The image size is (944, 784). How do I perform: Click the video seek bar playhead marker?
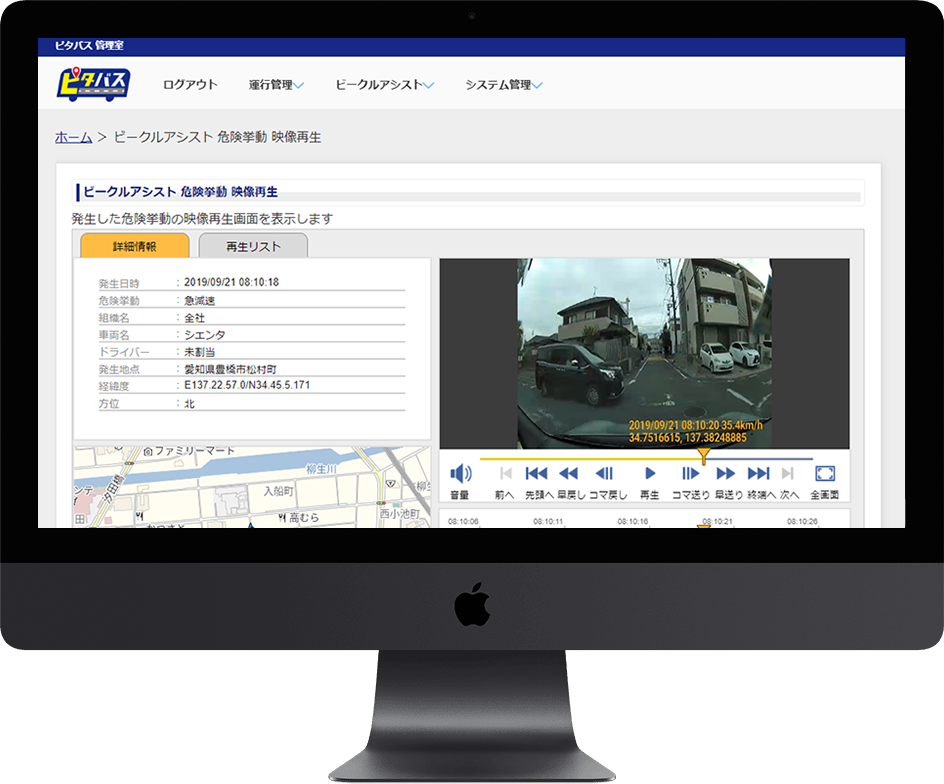click(704, 457)
